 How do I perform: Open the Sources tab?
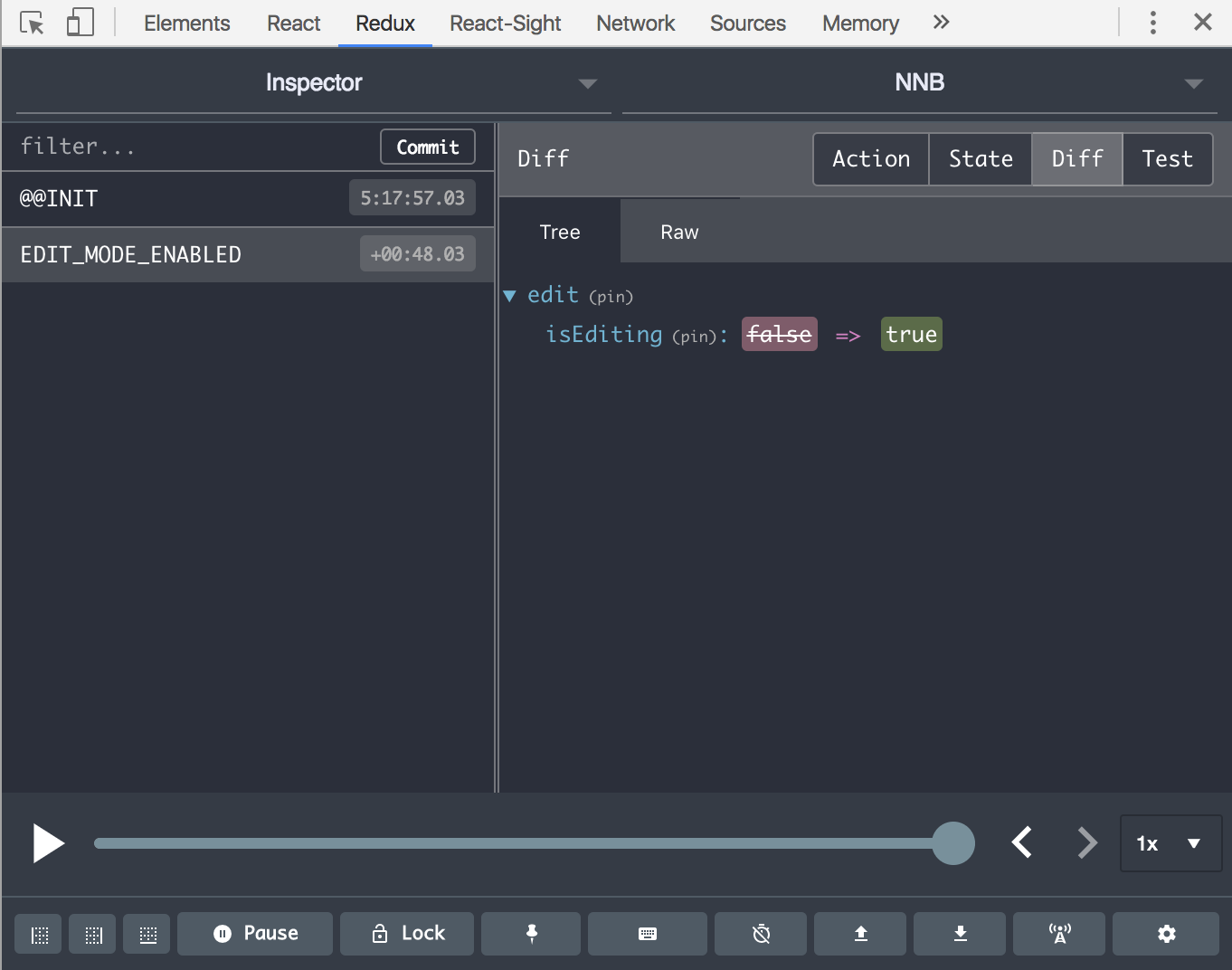click(748, 24)
